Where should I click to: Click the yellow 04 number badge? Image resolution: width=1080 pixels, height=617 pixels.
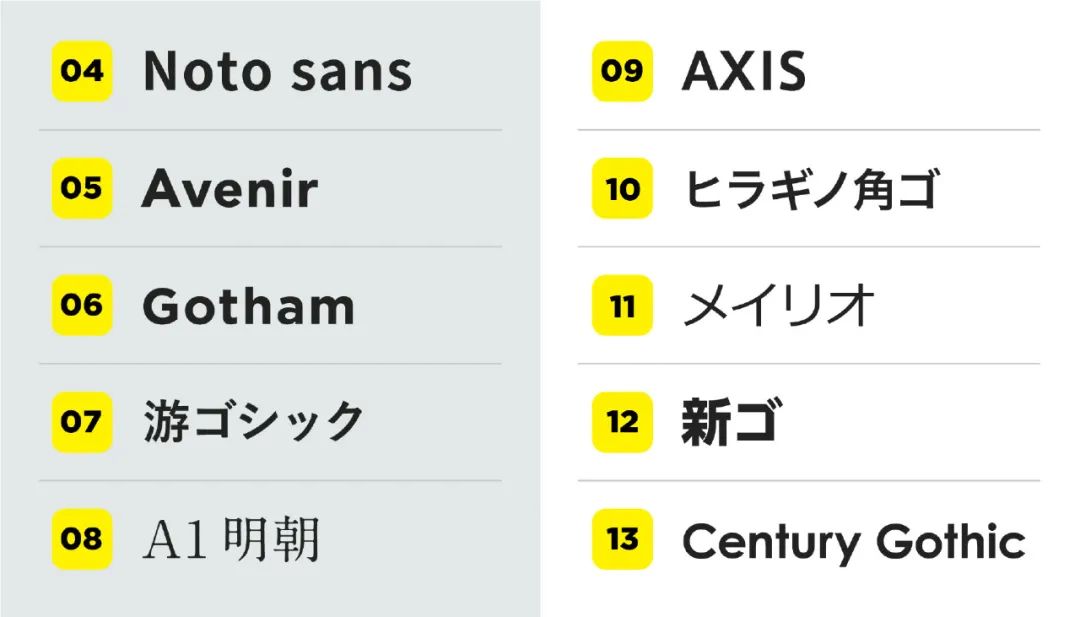coord(82,71)
